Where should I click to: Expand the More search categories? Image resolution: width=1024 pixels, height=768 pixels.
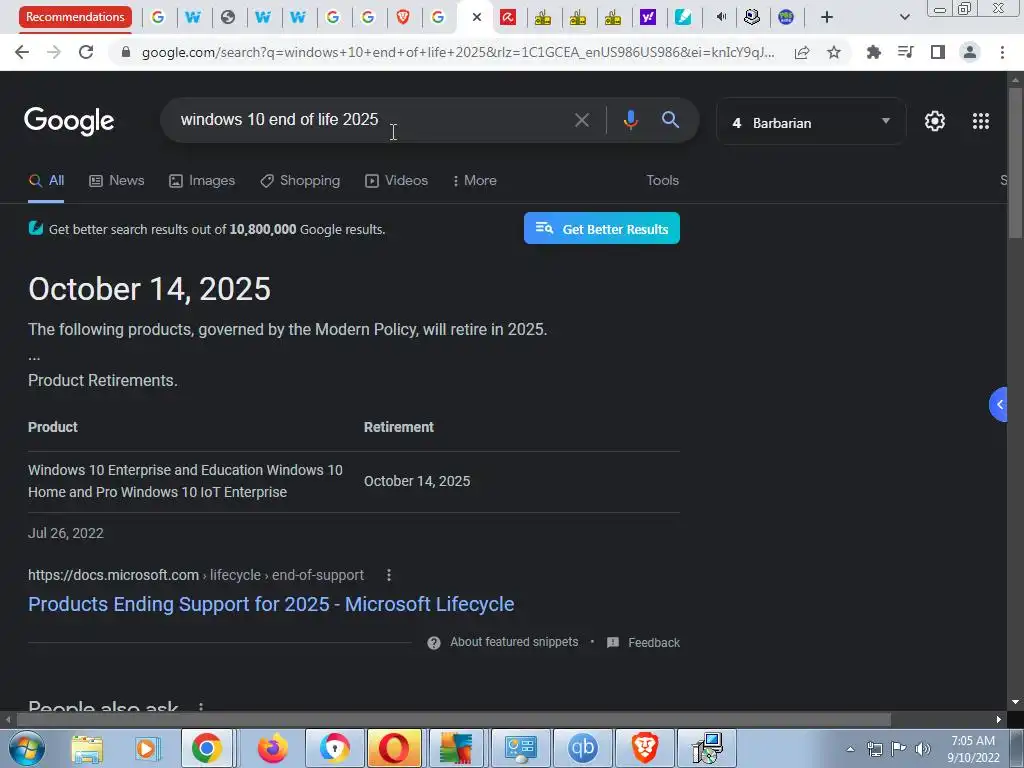pos(475,181)
